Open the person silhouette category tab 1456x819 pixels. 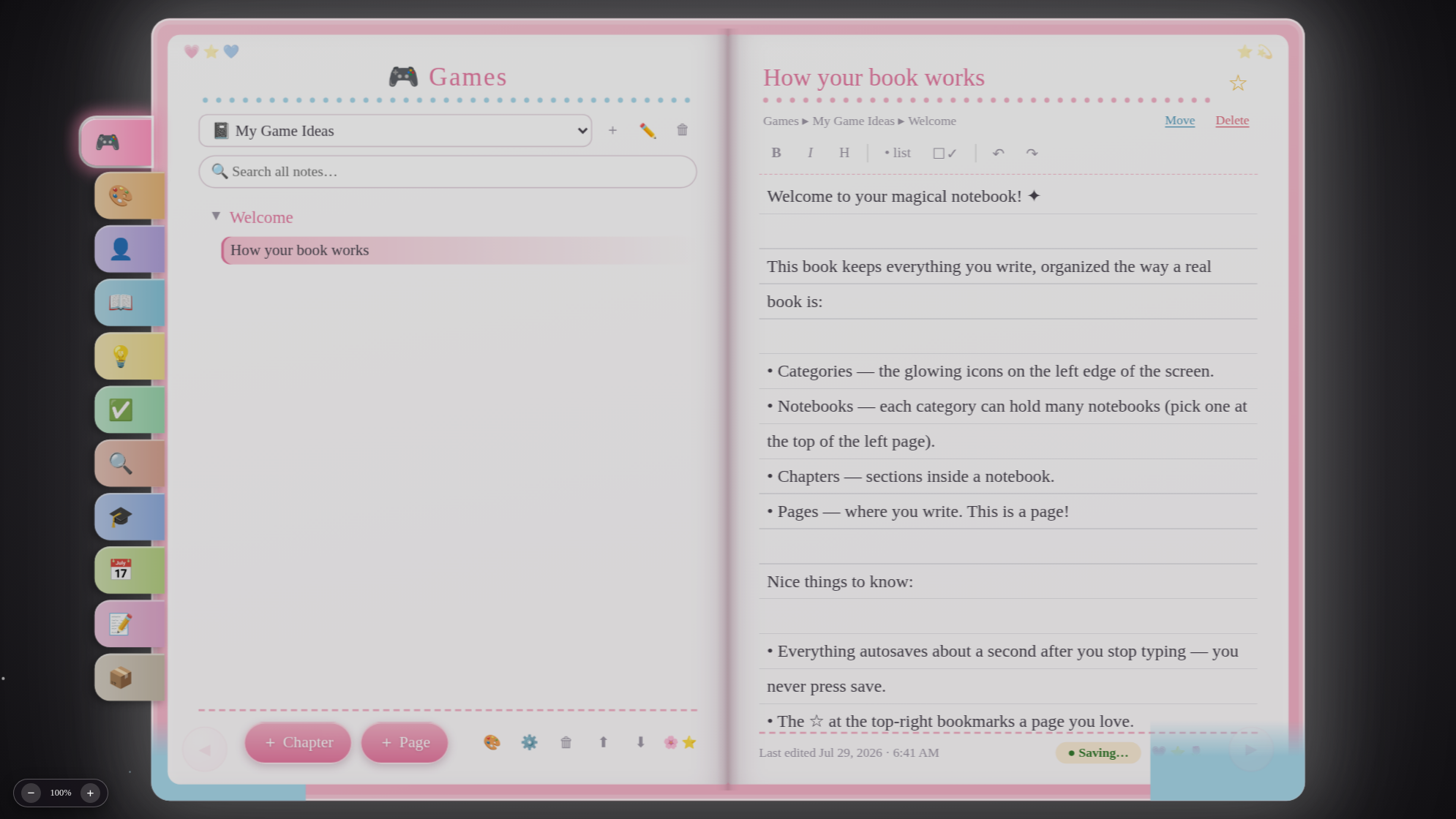pyautogui.click(x=130, y=249)
